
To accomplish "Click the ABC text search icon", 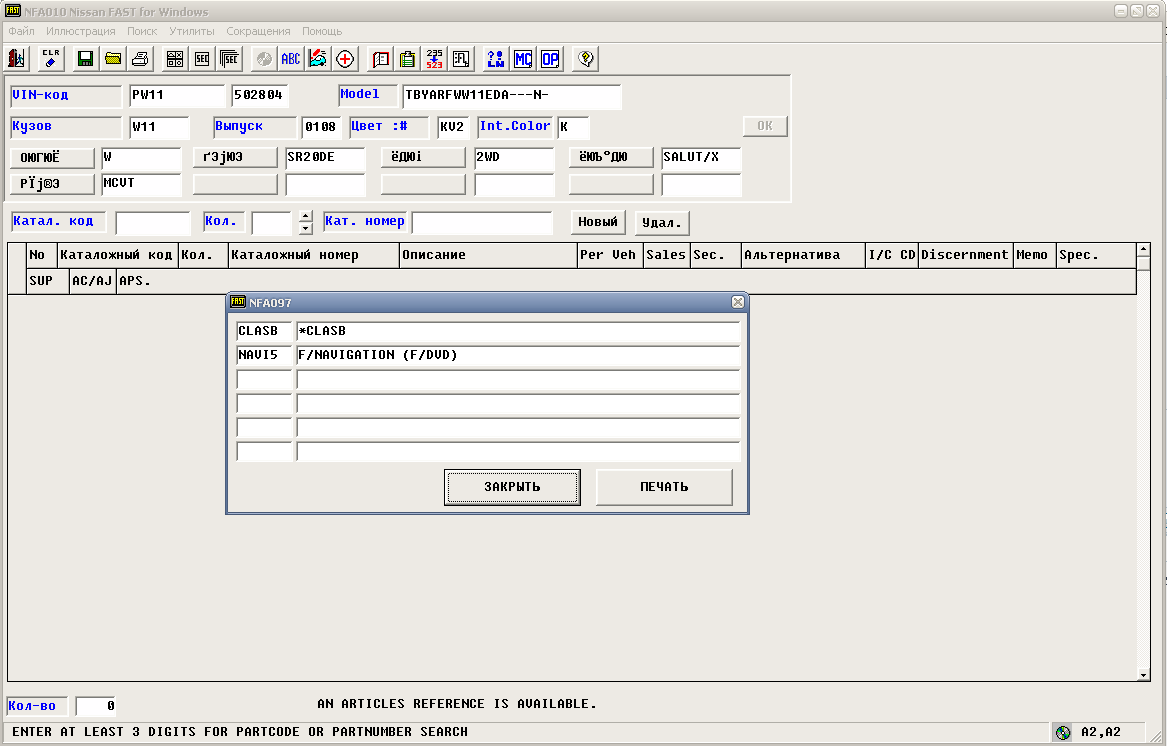I will (x=290, y=59).
